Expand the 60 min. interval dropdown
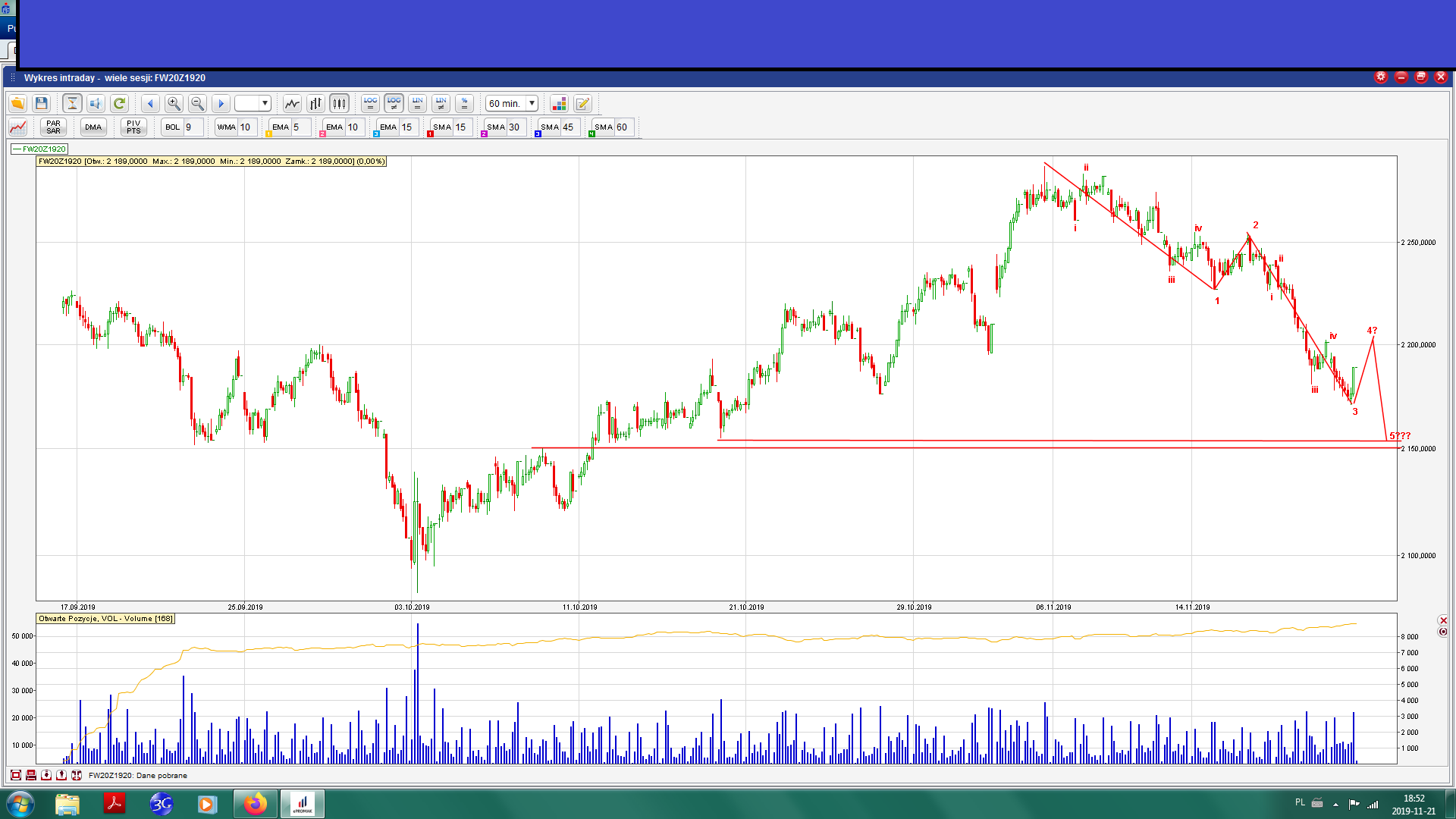This screenshot has height=819, width=1456. tap(532, 104)
